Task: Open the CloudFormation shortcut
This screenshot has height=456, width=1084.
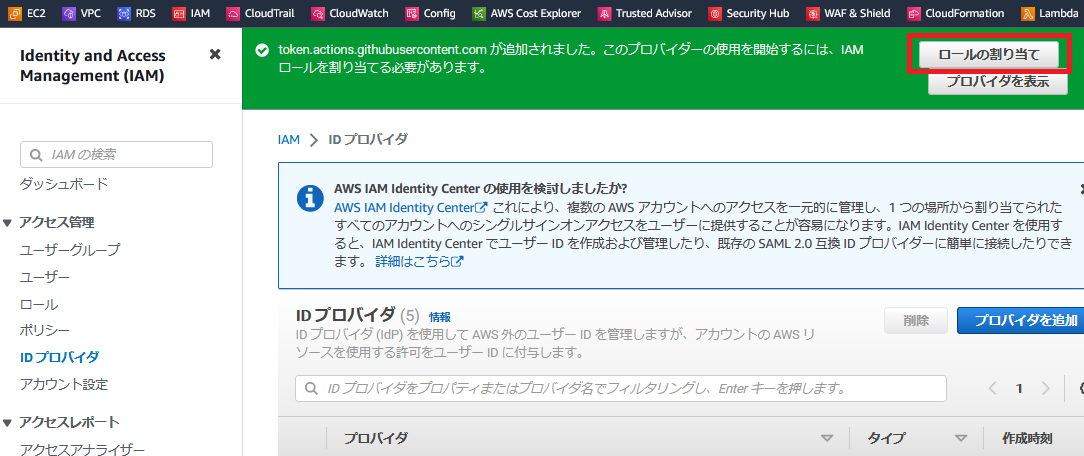Action: (x=956, y=13)
